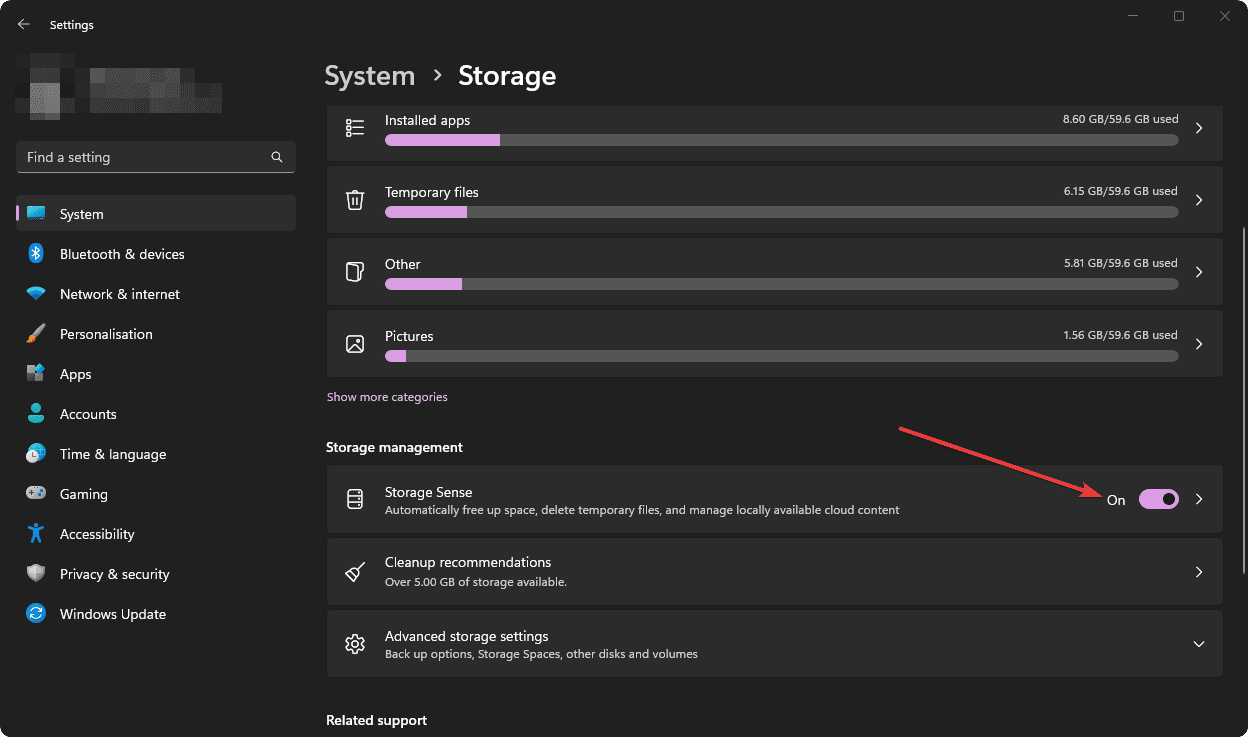The width and height of the screenshot is (1248, 737).
Task: Open the Other category details
Action: click(775, 271)
